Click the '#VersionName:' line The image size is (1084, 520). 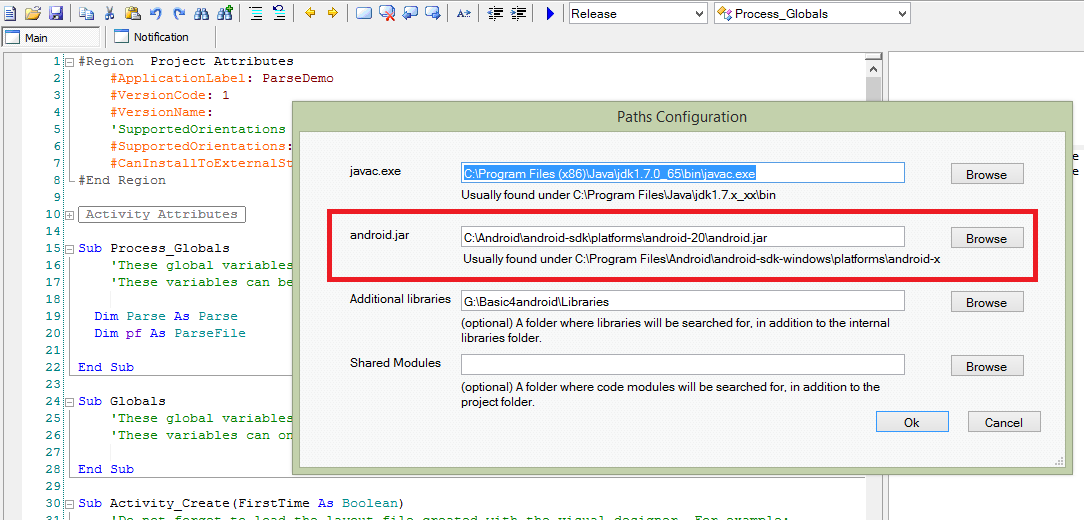click(161, 113)
